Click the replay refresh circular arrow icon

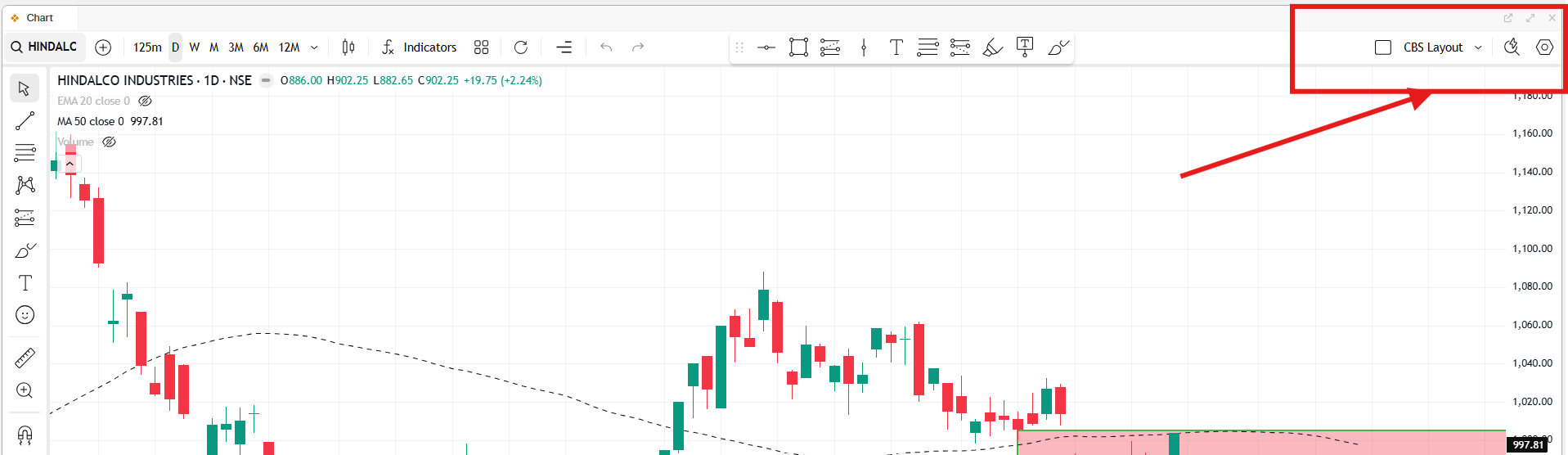[x=521, y=47]
